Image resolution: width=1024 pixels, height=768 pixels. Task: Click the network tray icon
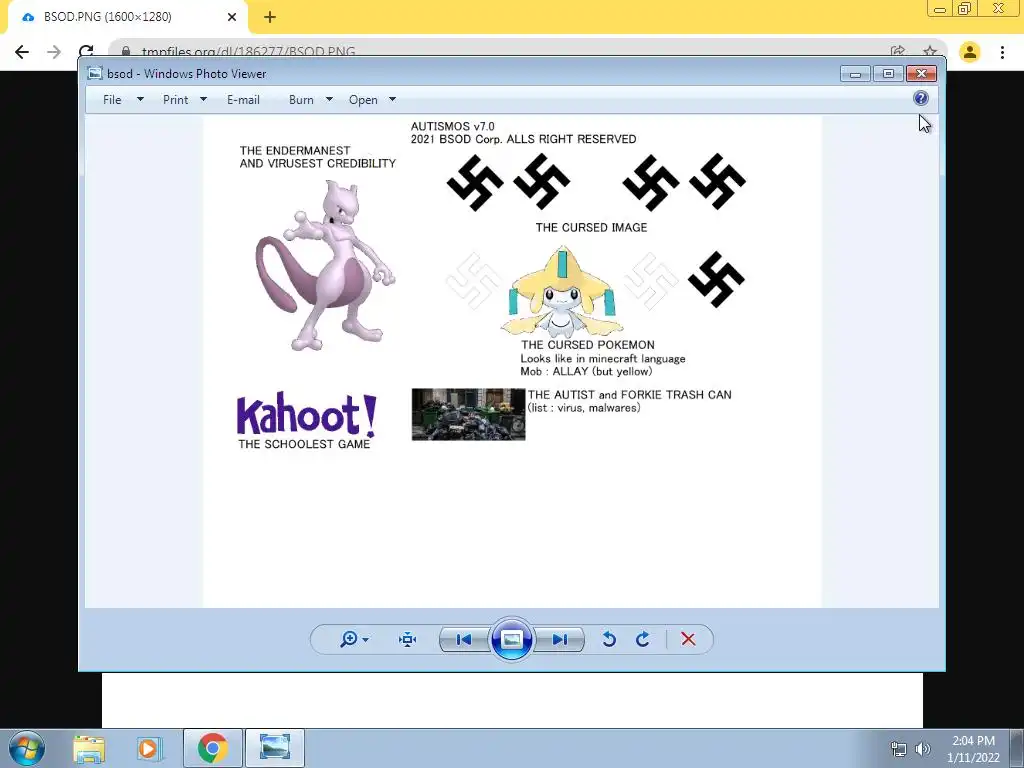899,749
